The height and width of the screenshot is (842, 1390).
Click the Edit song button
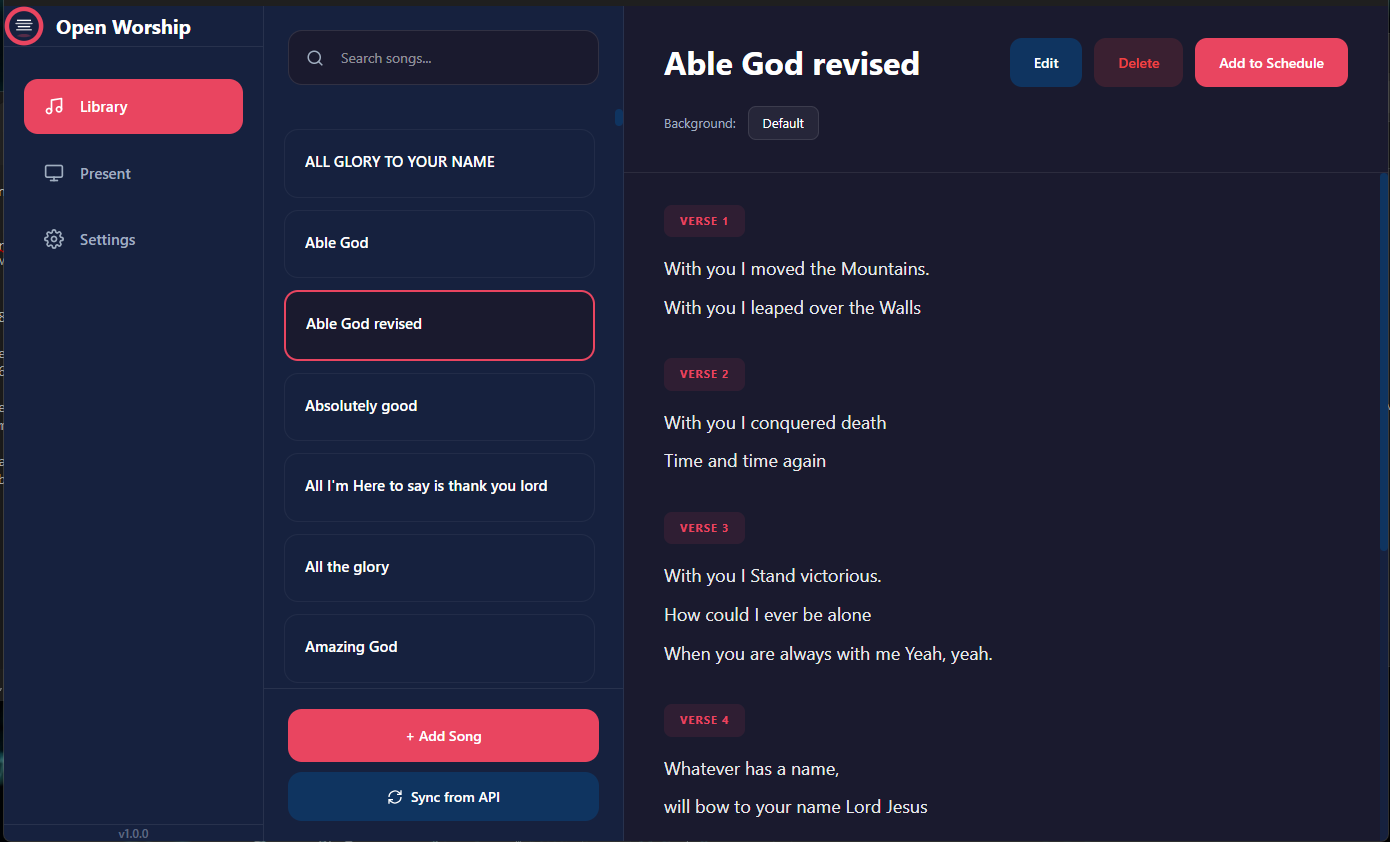tap(1045, 63)
